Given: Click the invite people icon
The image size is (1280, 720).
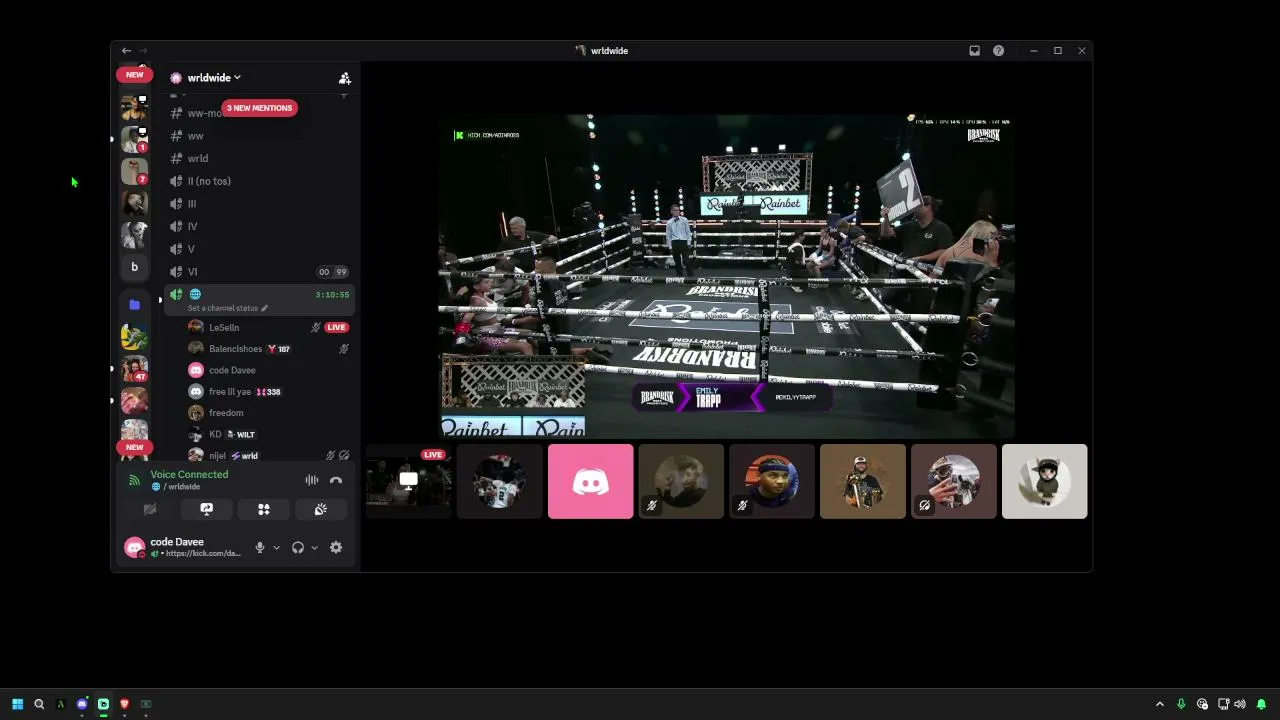Looking at the screenshot, I should click(x=344, y=78).
